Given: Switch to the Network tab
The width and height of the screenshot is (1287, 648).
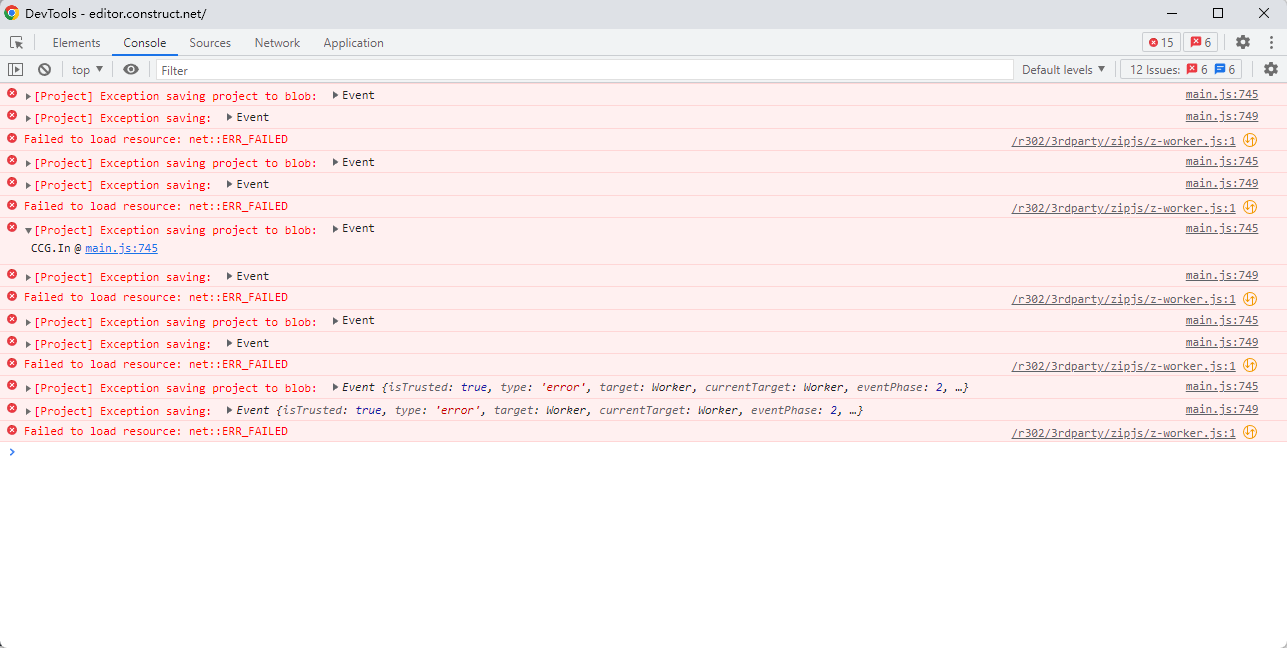Looking at the screenshot, I should point(277,42).
